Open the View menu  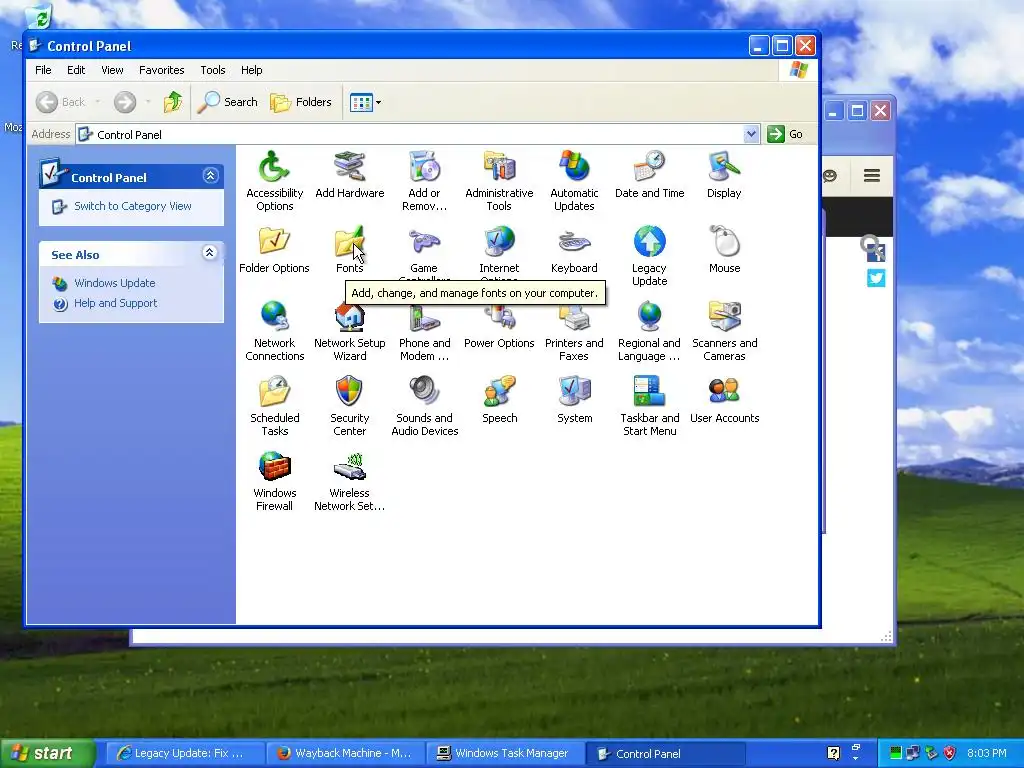point(112,70)
